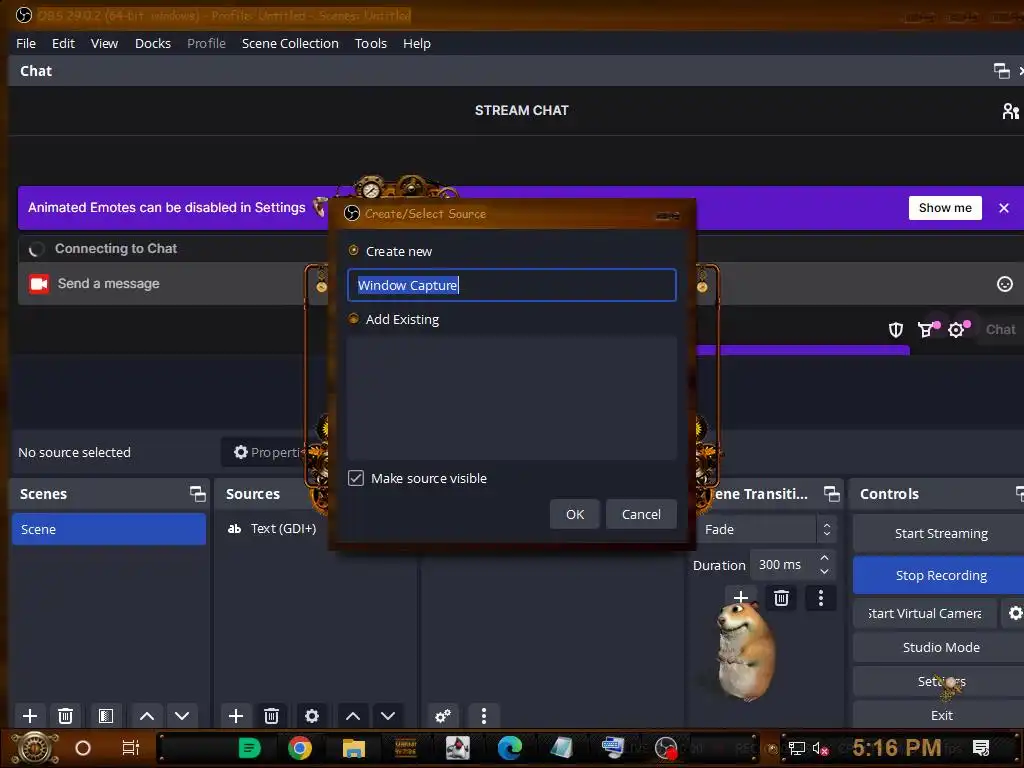The image size is (1024, 768).
Task: Click red camera icon in chat input
Action: tap(39, 283)
